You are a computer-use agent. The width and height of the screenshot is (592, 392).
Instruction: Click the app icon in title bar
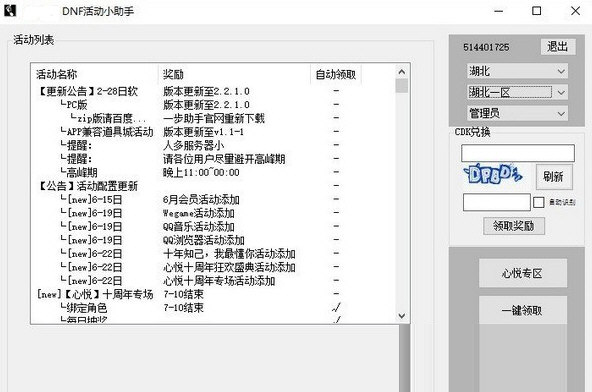10,11
